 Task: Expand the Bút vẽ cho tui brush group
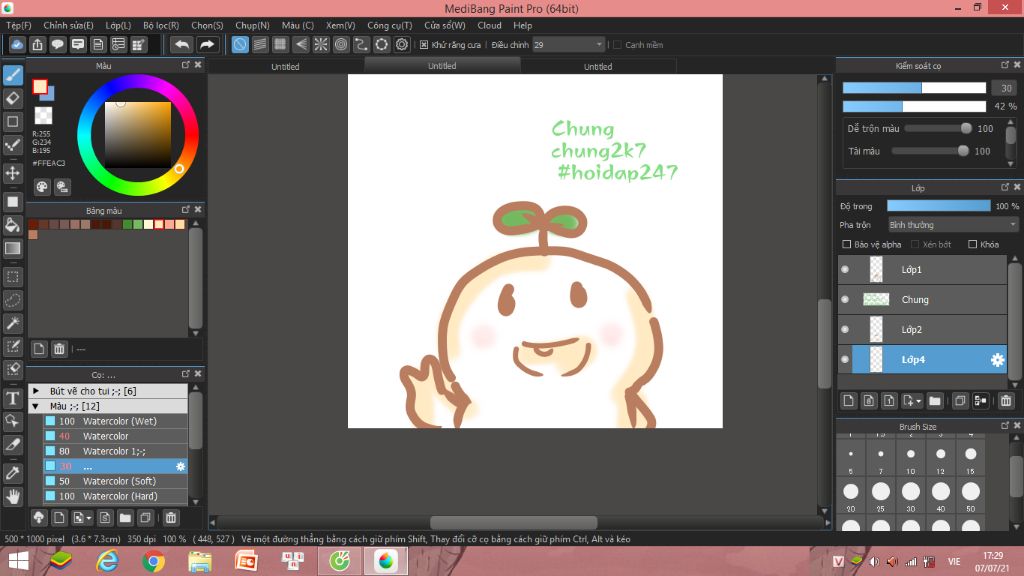click(x=37, y=391)
